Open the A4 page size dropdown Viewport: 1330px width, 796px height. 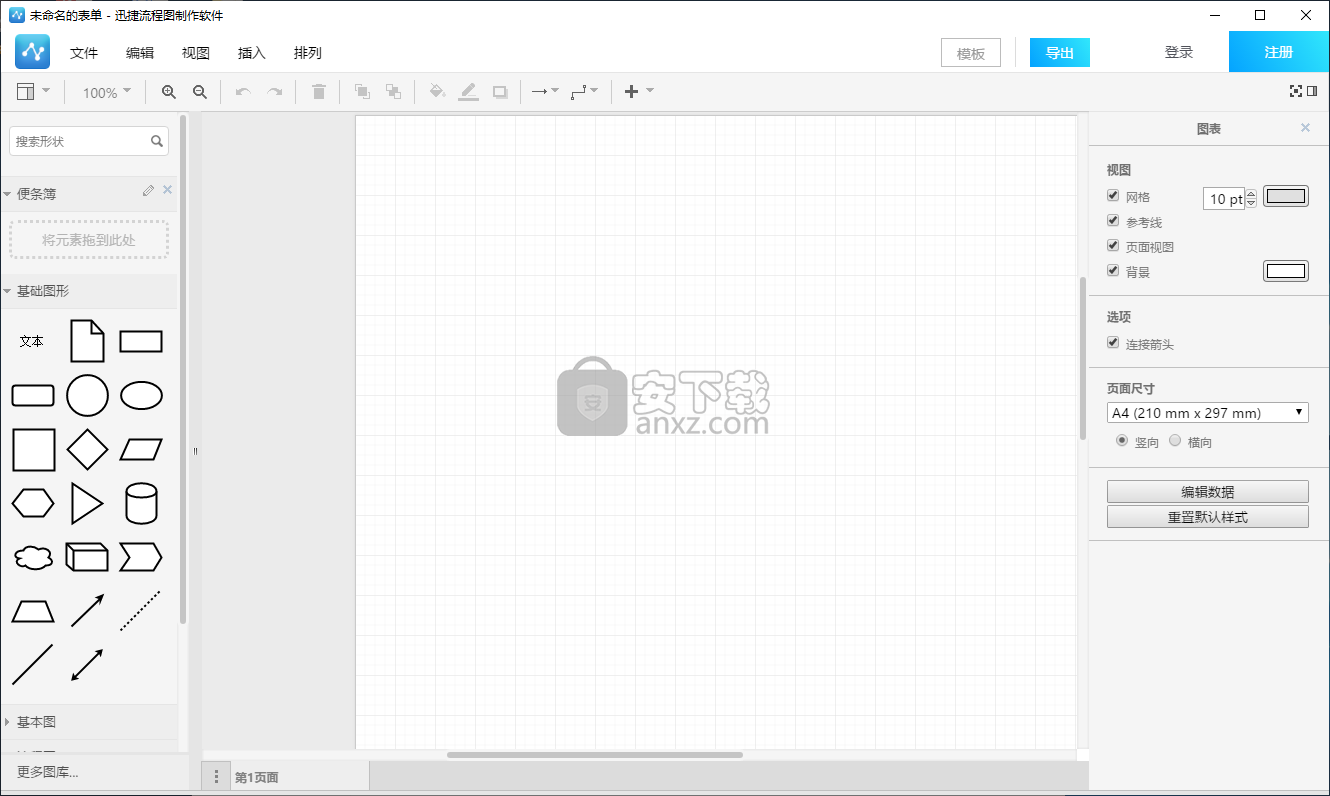[x=1208, y=413]
